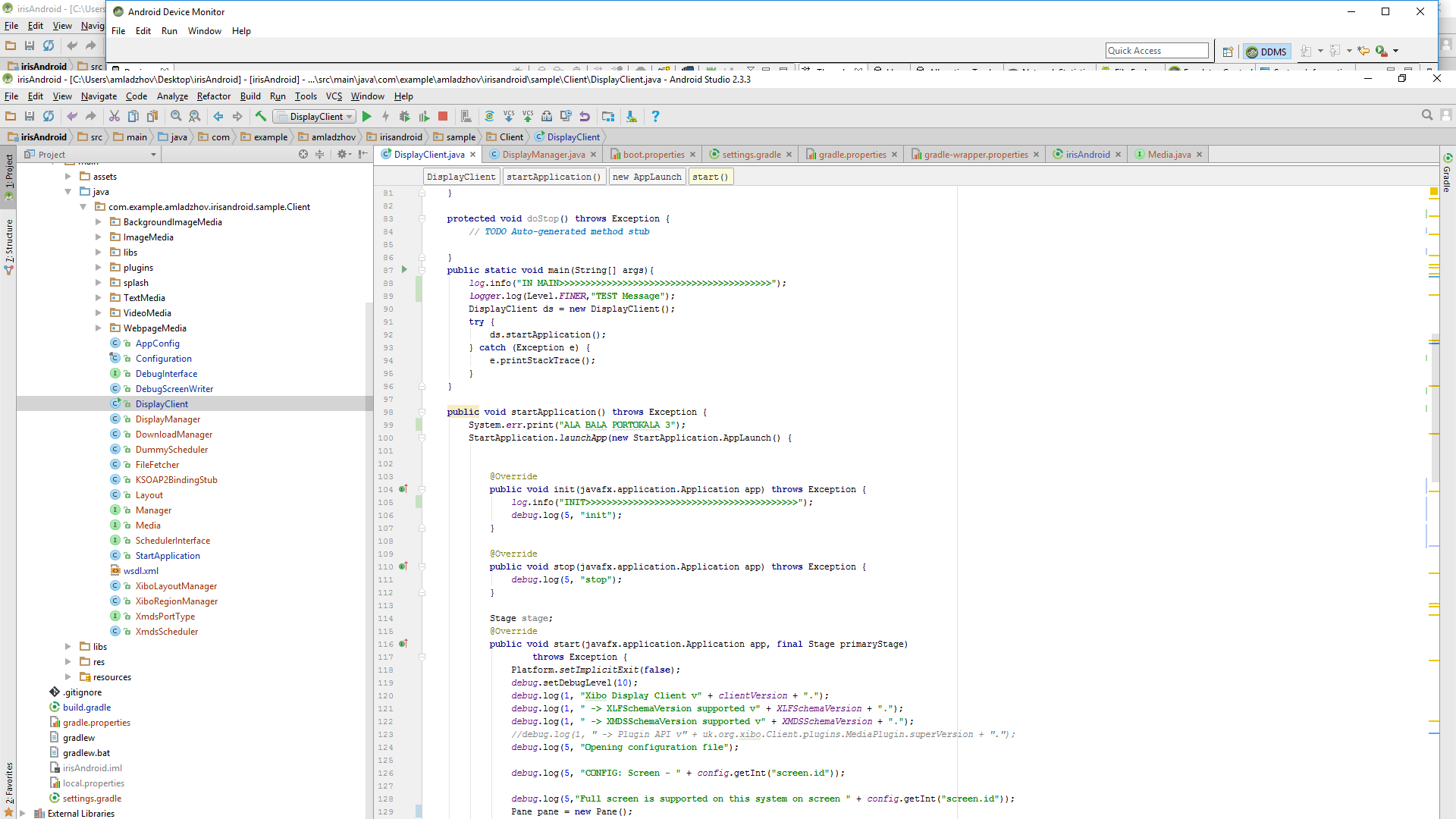Click the startApplication() breadcrumb button
The image size is (1456, 819).
[553, 177]
